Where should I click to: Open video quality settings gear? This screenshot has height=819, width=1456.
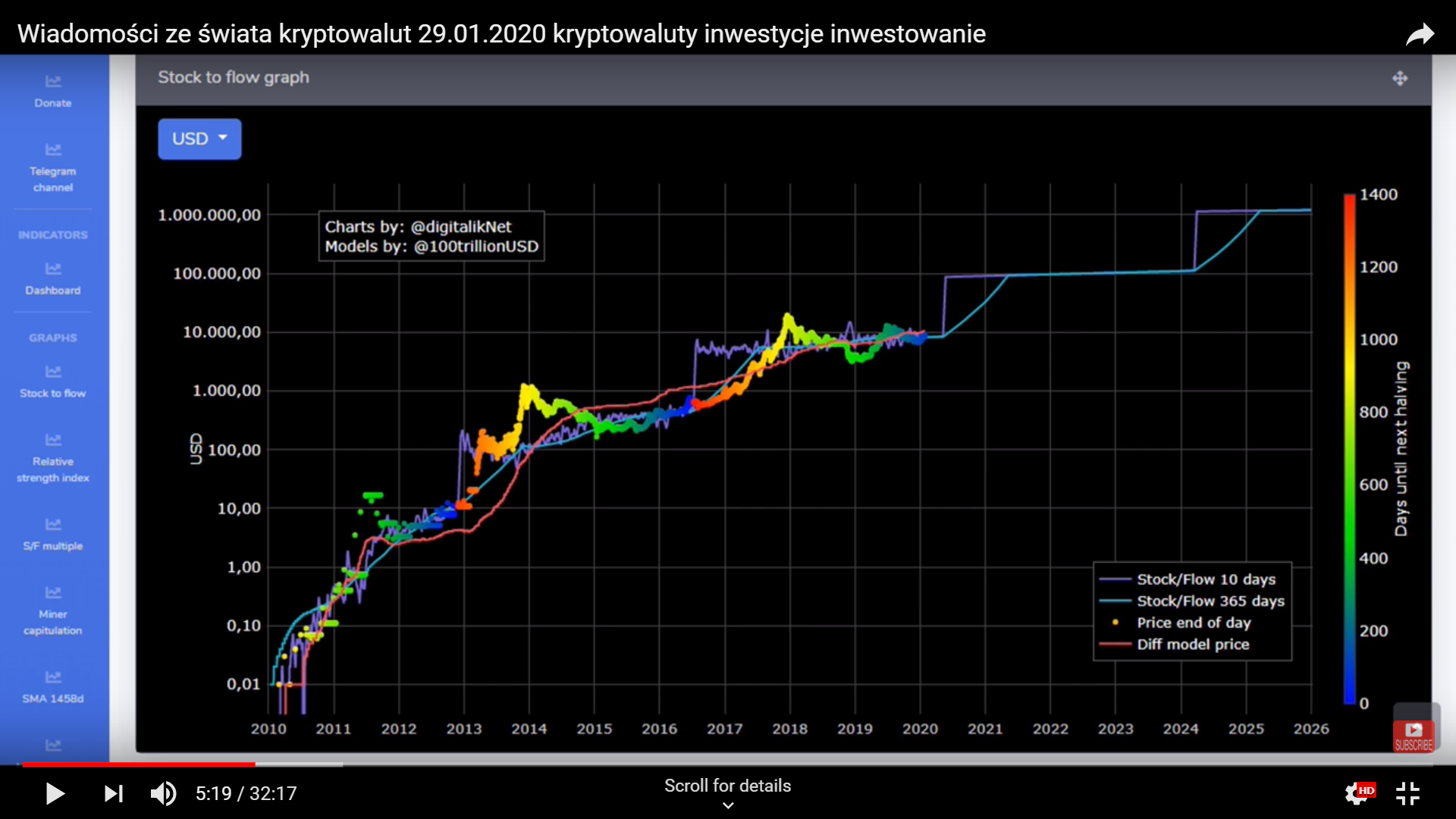pos(1359,793)
